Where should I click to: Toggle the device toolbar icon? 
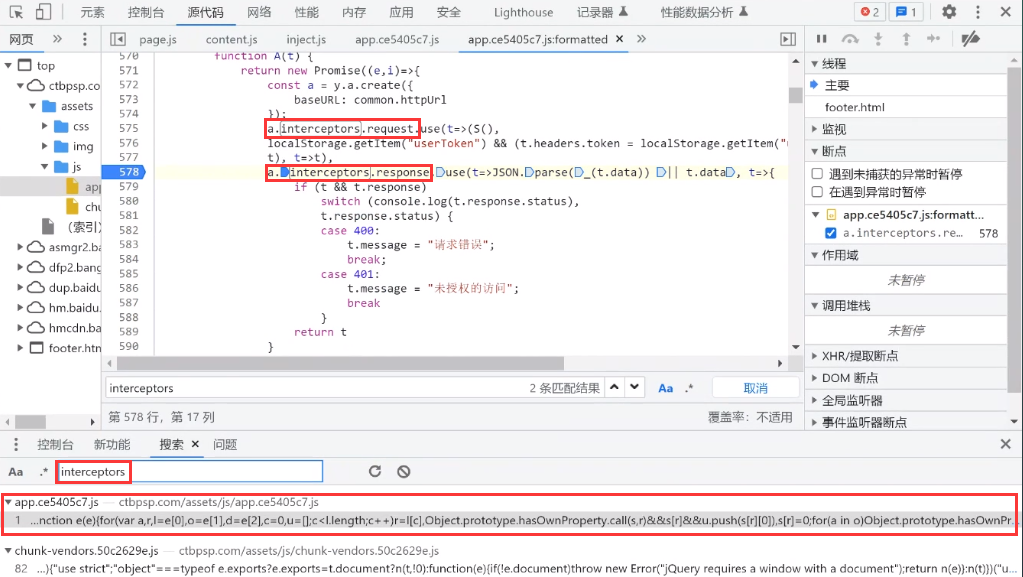pos(44,12)
